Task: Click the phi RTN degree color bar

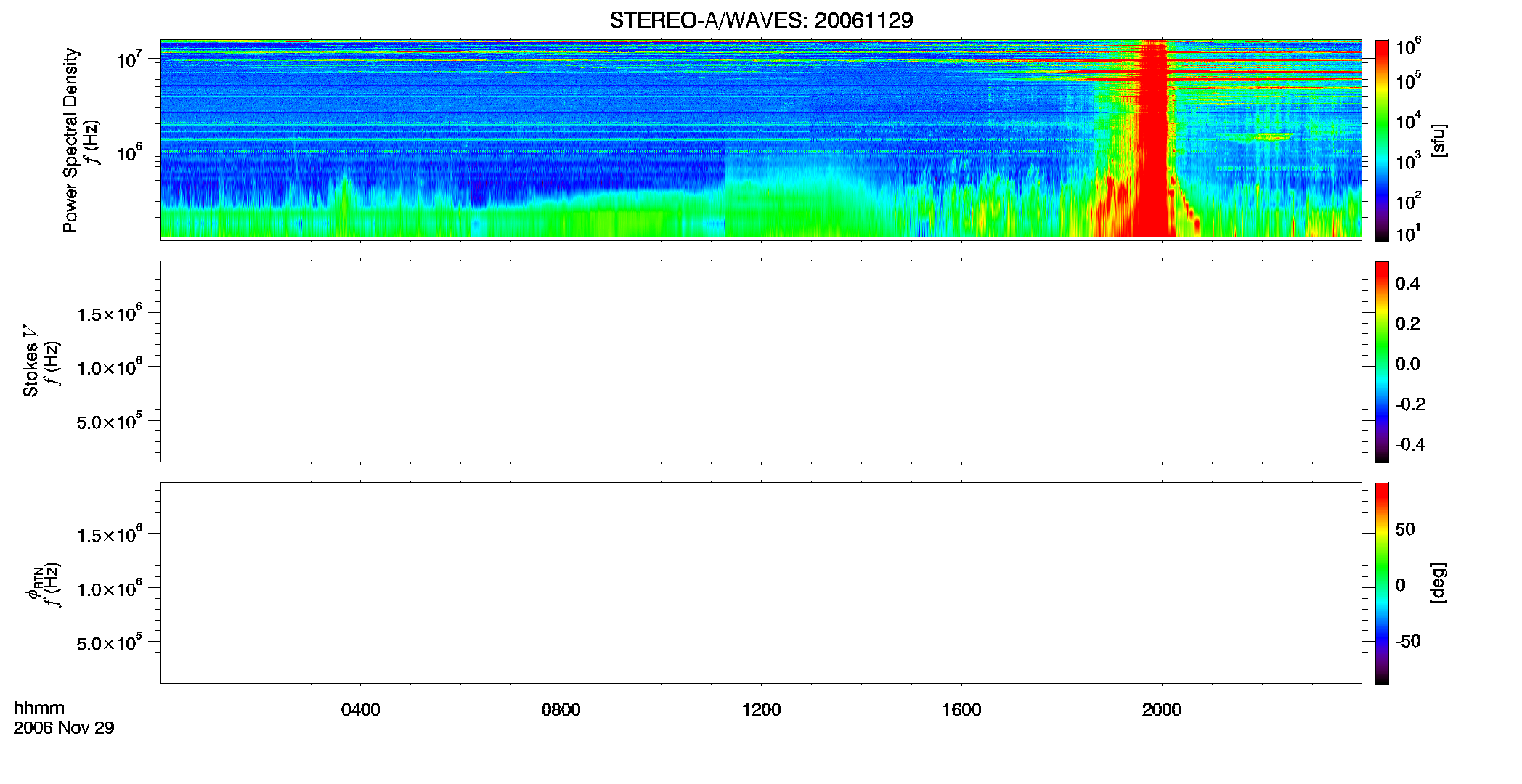Action: (1382, 583)
